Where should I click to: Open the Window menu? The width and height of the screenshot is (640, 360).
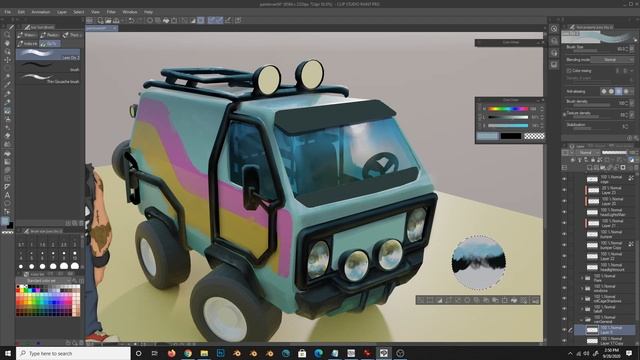point(130,12)
